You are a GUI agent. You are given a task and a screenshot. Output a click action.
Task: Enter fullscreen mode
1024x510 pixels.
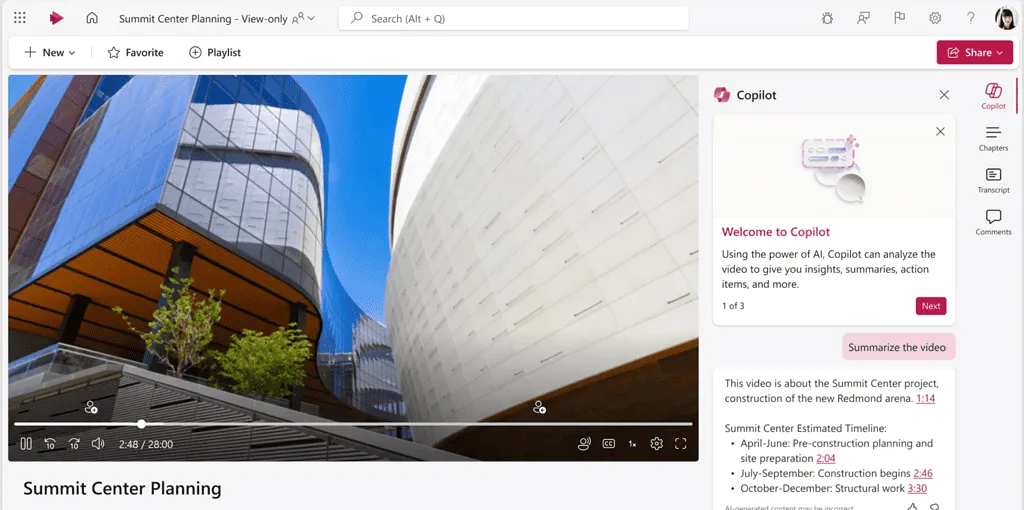click(681, 444)
